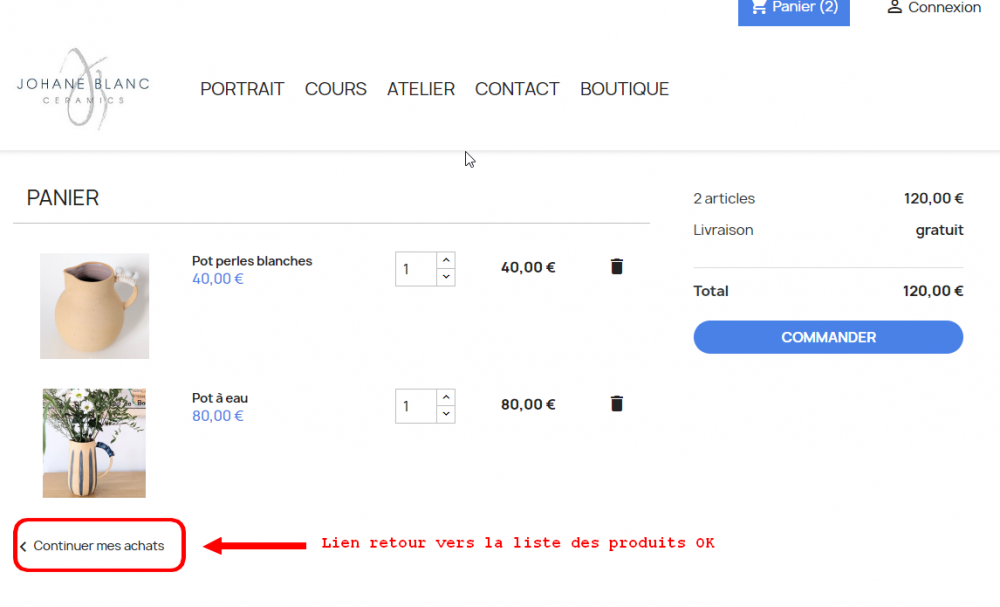This screenshot has height=607, width=1000.
Task: Click the COMMANDER button
Action: [x=828, y=337]
